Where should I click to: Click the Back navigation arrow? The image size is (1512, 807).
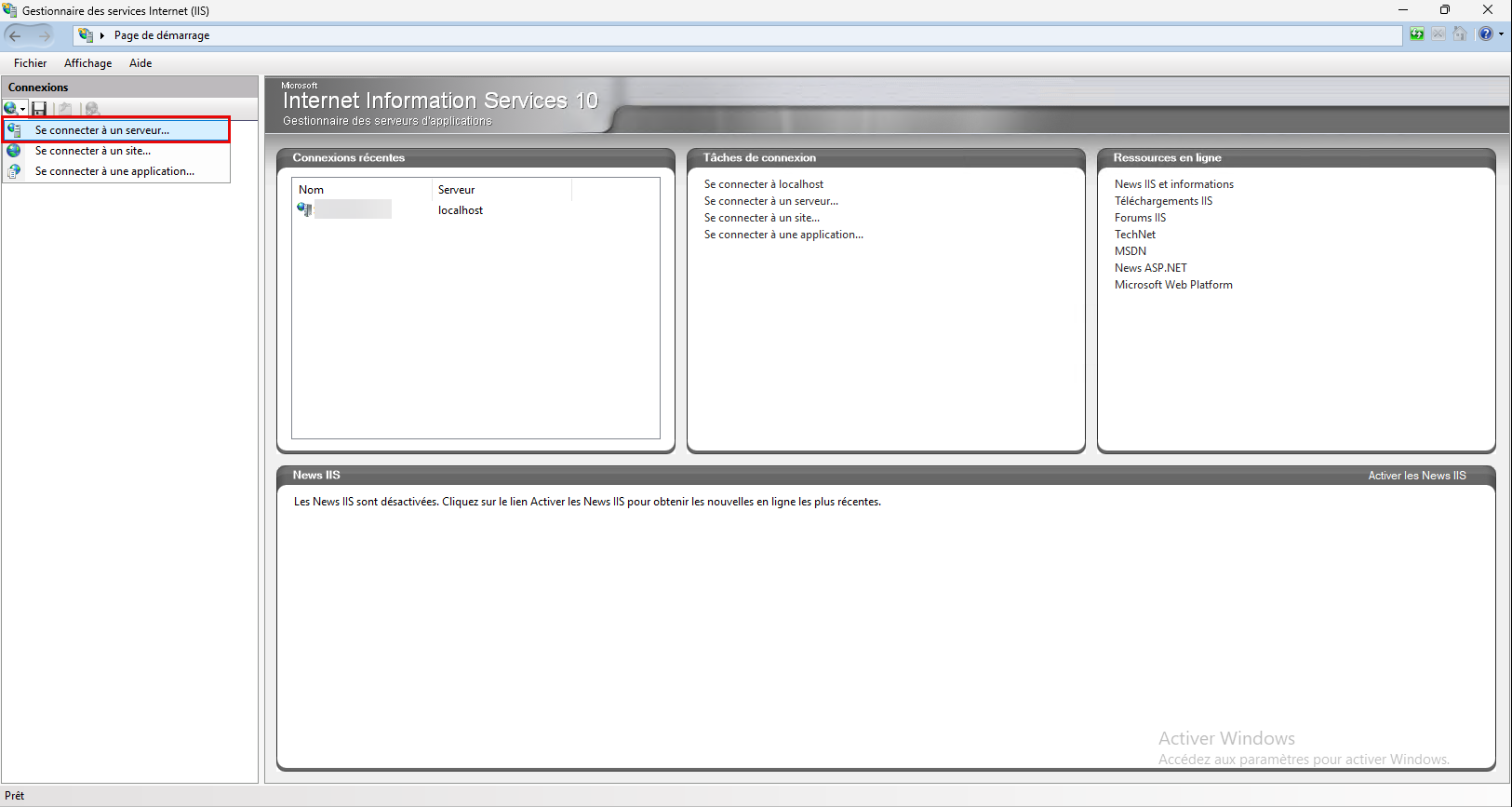tap(16, 35)
